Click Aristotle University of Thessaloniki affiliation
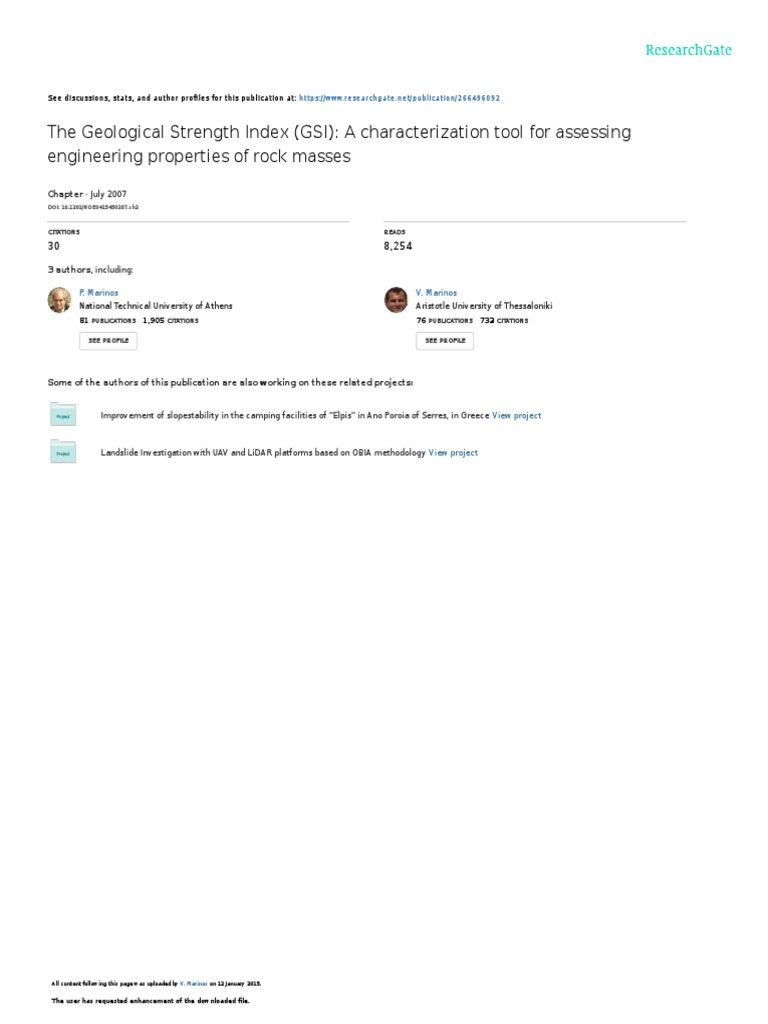This screenshot has width=768, height=1024. tap(484, 306)
